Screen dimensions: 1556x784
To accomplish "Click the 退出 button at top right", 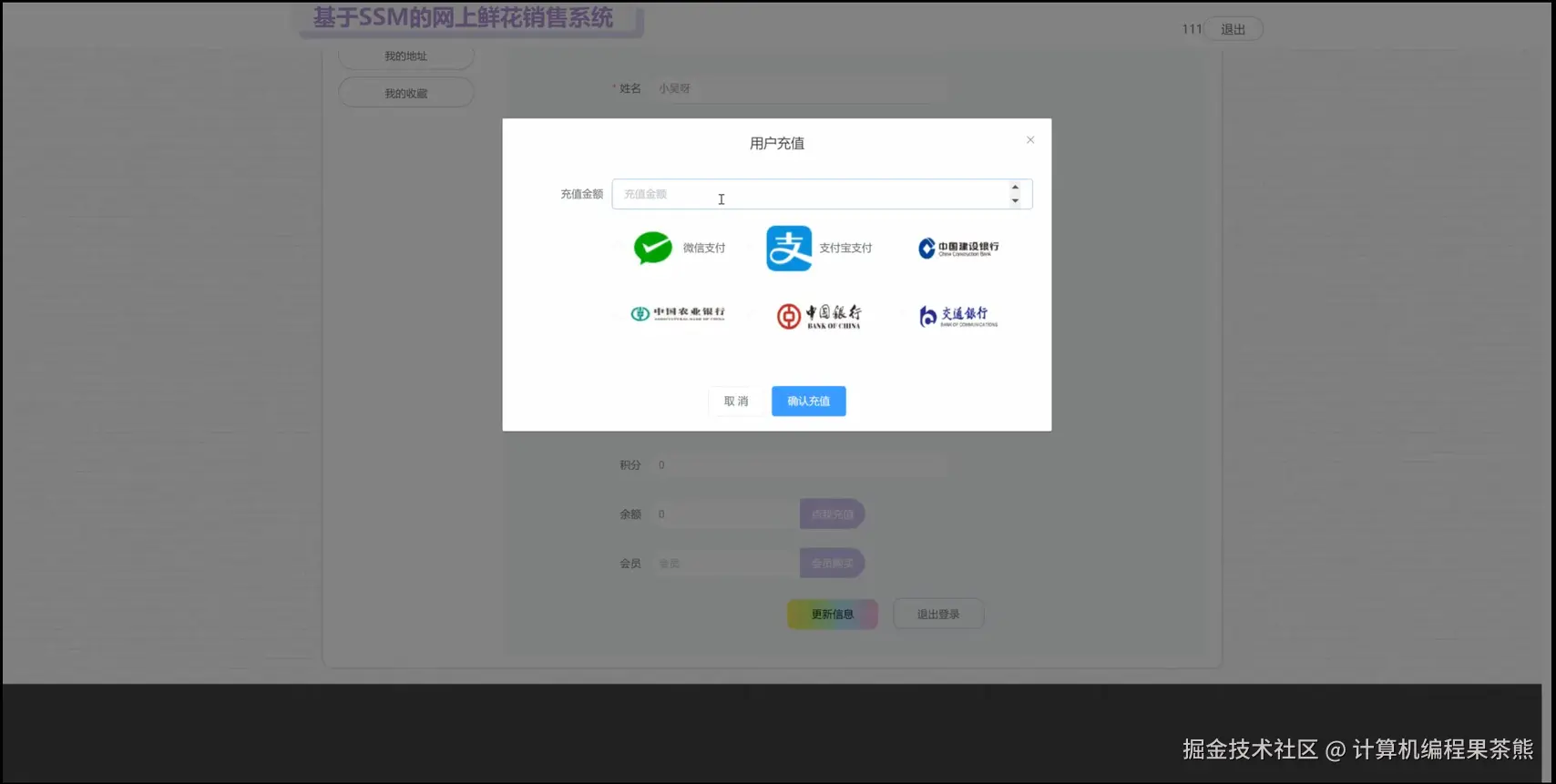I will (1234, 29).
